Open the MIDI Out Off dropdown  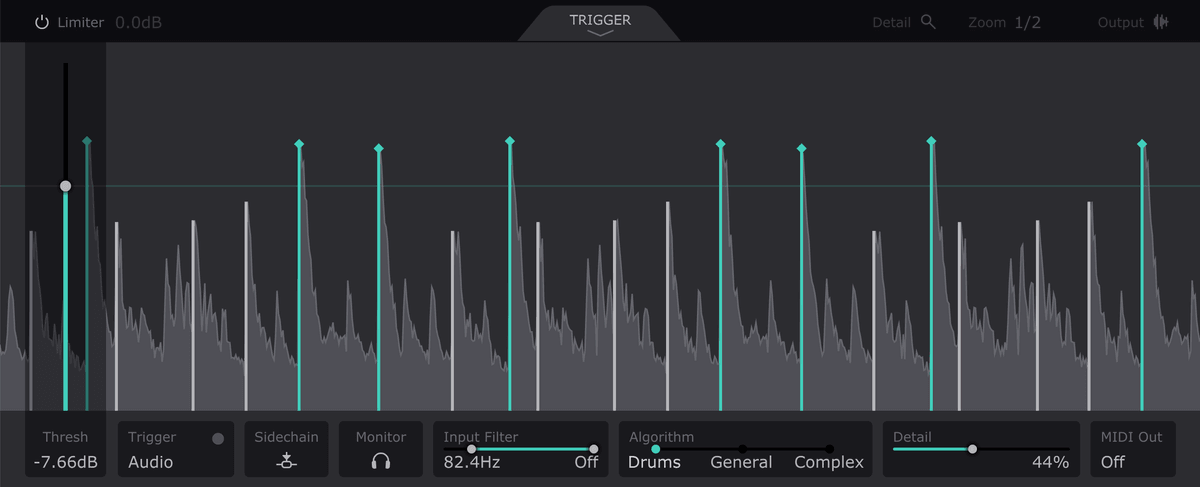1113,462
